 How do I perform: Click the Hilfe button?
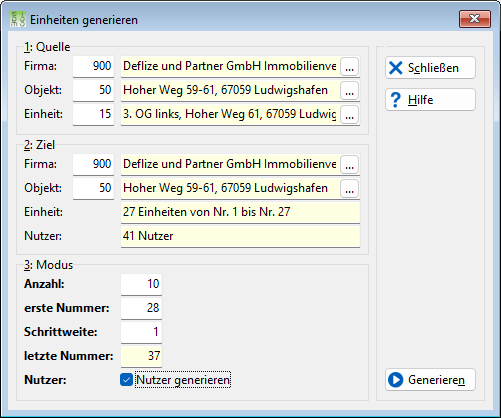point(430,100)
